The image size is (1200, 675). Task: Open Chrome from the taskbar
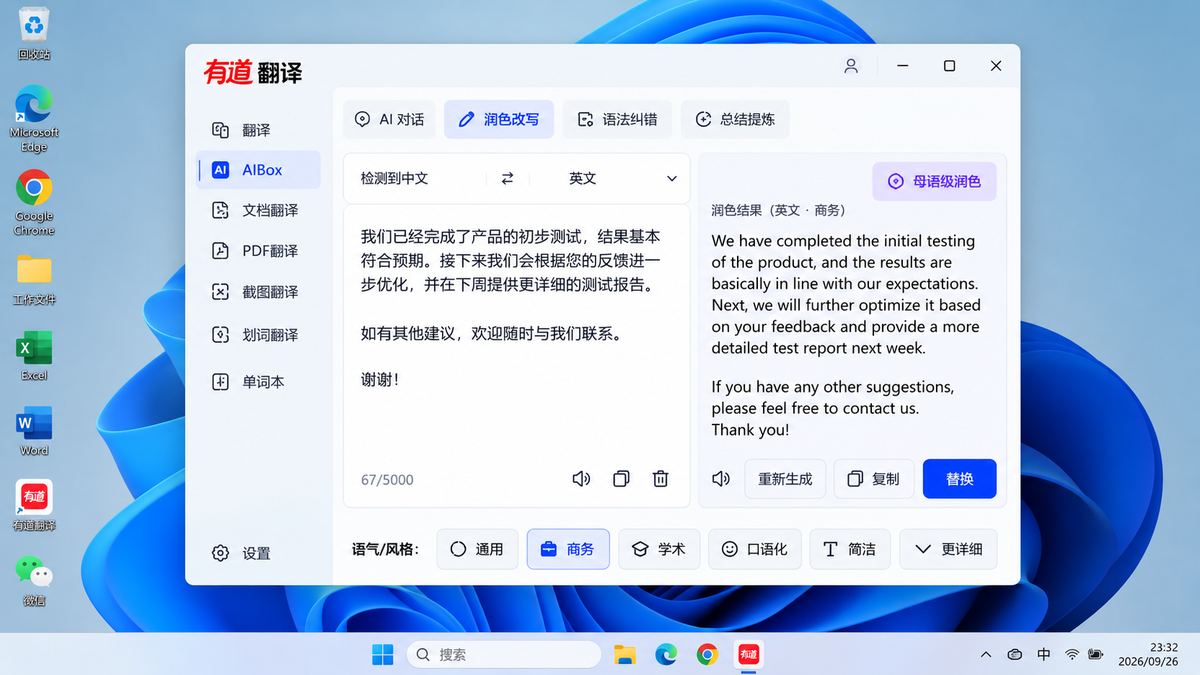tap(707, 655)
